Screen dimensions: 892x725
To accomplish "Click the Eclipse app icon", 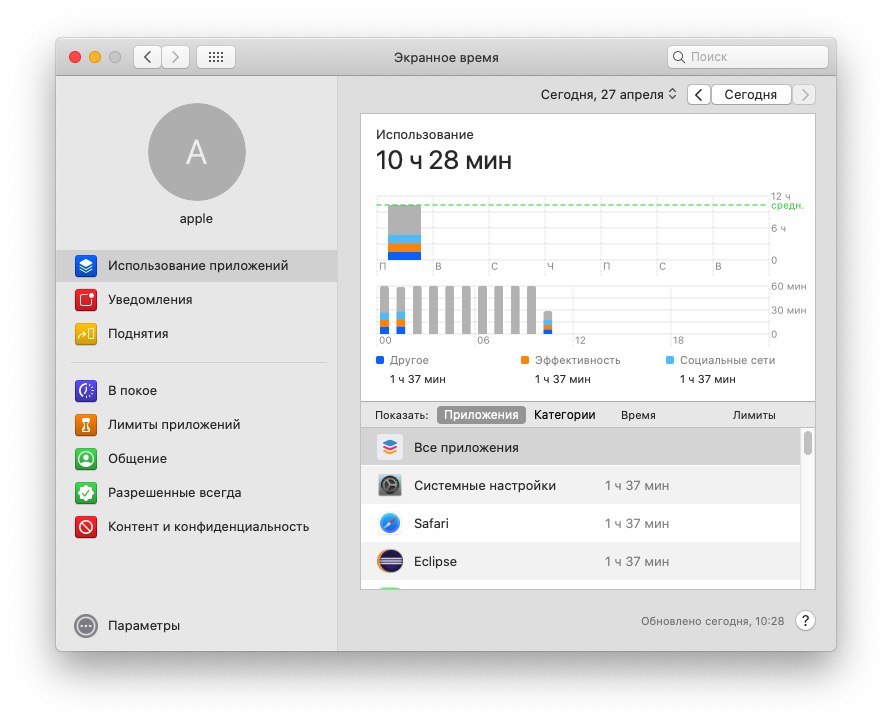I will point(390,561).
